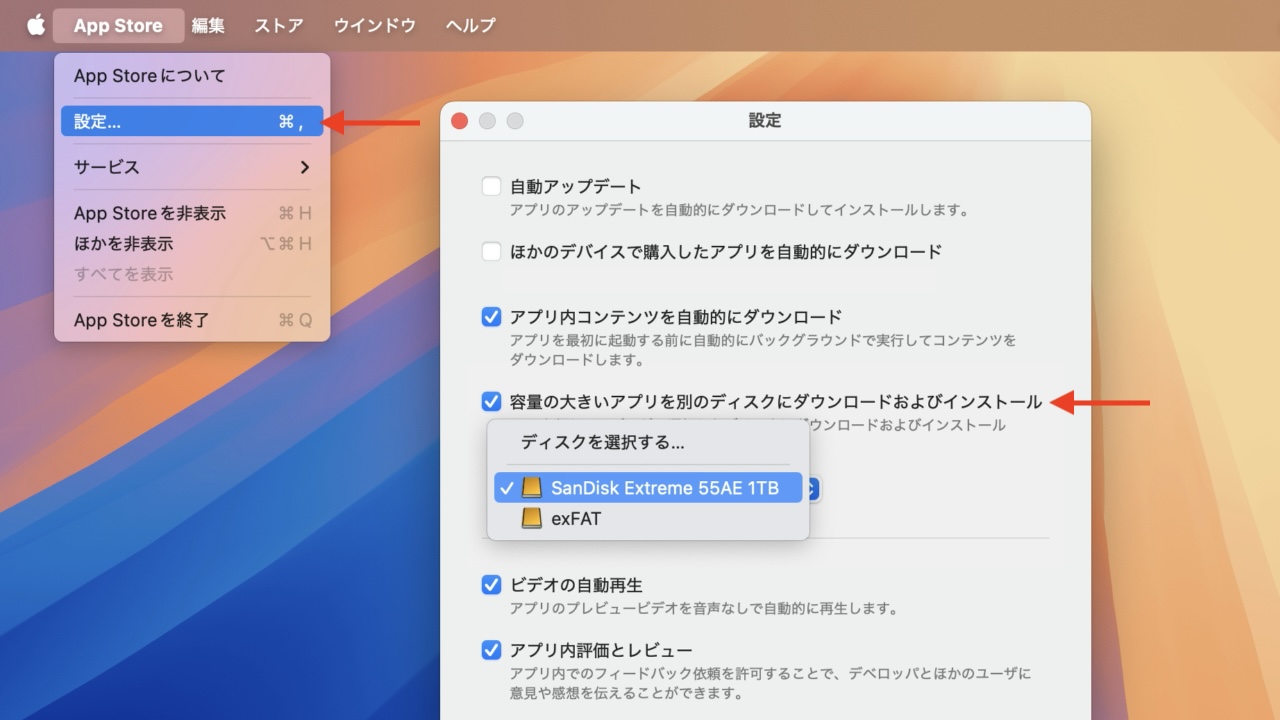Uncheck 容量の大きいアプリを別のディスク checkbox
1280x720 pixels.
tap(491, 402)
